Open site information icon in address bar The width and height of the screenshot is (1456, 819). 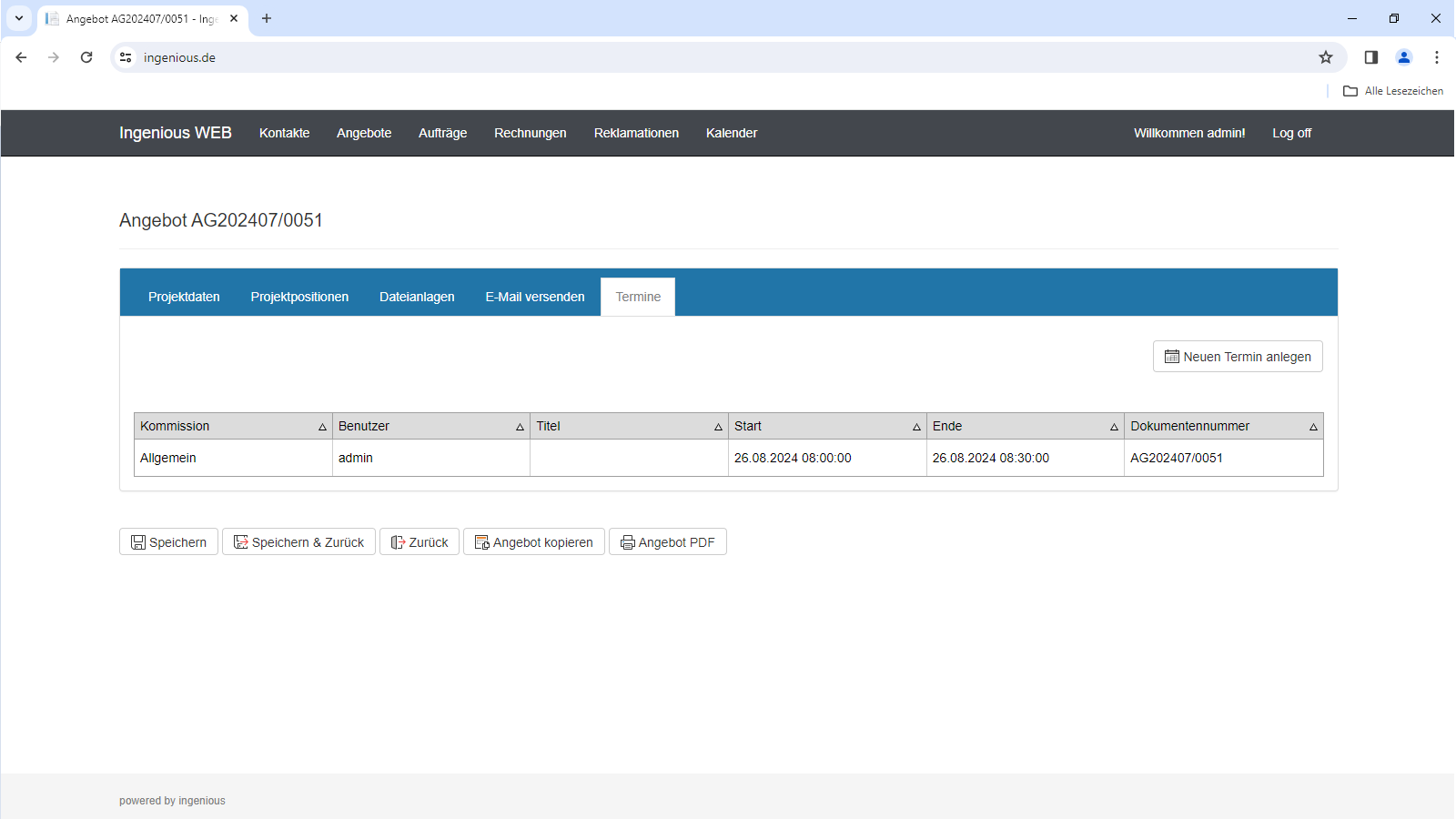coord(126,57)
